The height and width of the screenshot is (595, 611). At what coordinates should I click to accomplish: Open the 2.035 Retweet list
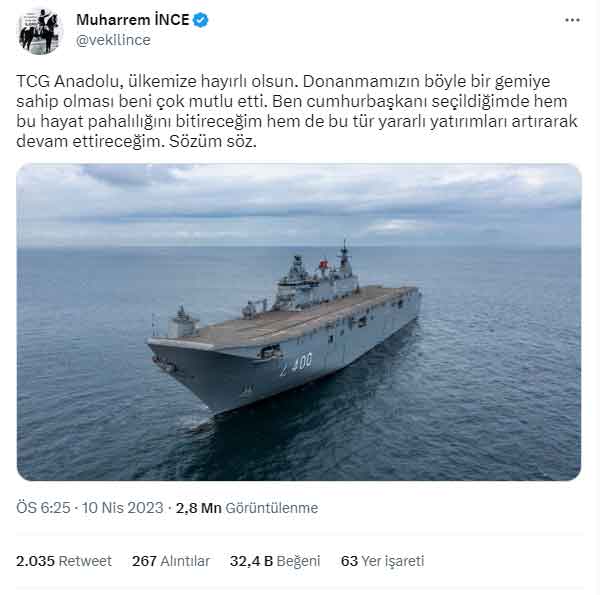pos(64,561)
